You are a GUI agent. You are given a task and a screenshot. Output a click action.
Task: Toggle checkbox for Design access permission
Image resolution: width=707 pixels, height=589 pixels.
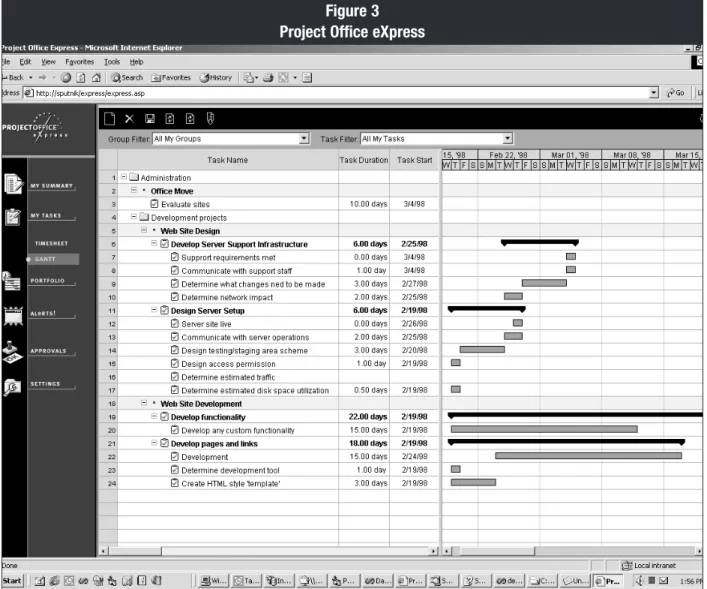(175, 364)
